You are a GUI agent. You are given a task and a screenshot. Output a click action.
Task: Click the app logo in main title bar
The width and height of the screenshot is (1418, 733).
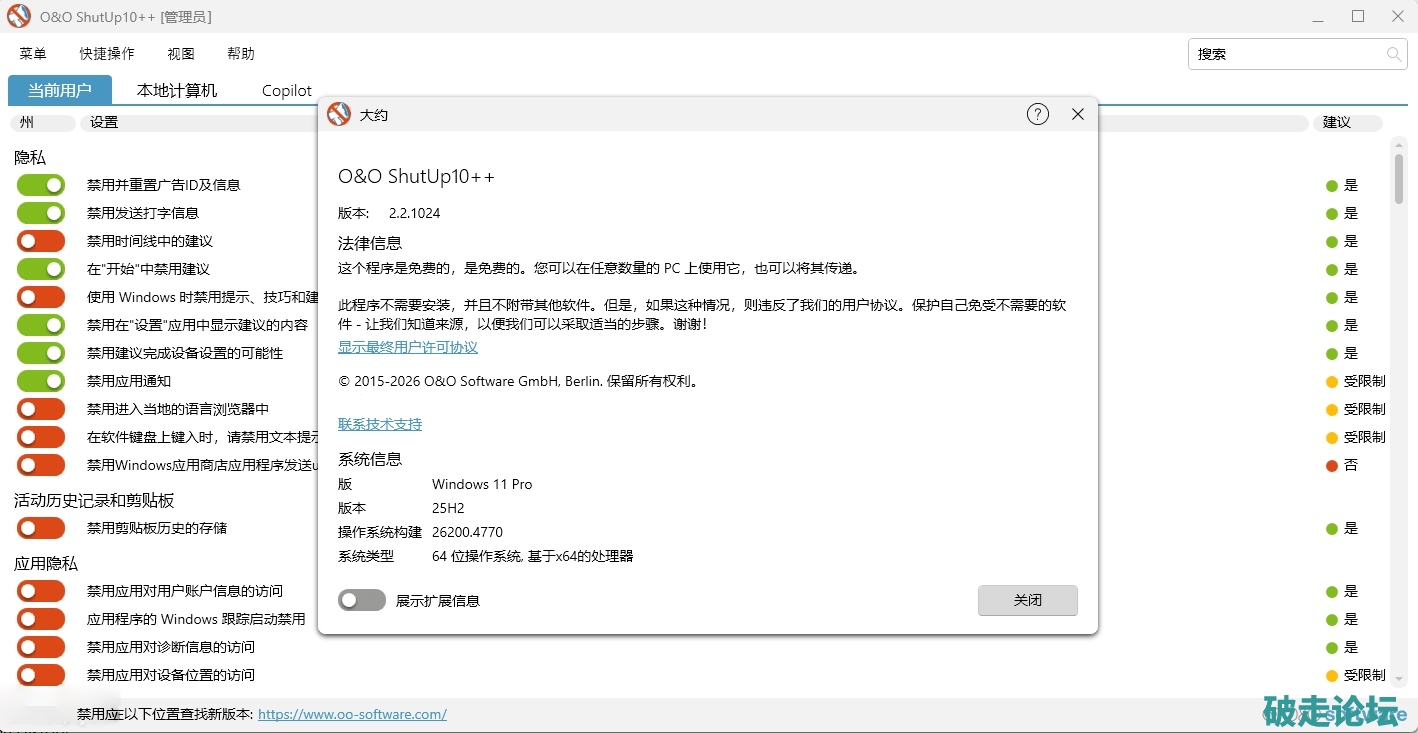click(x=19, y=17)
